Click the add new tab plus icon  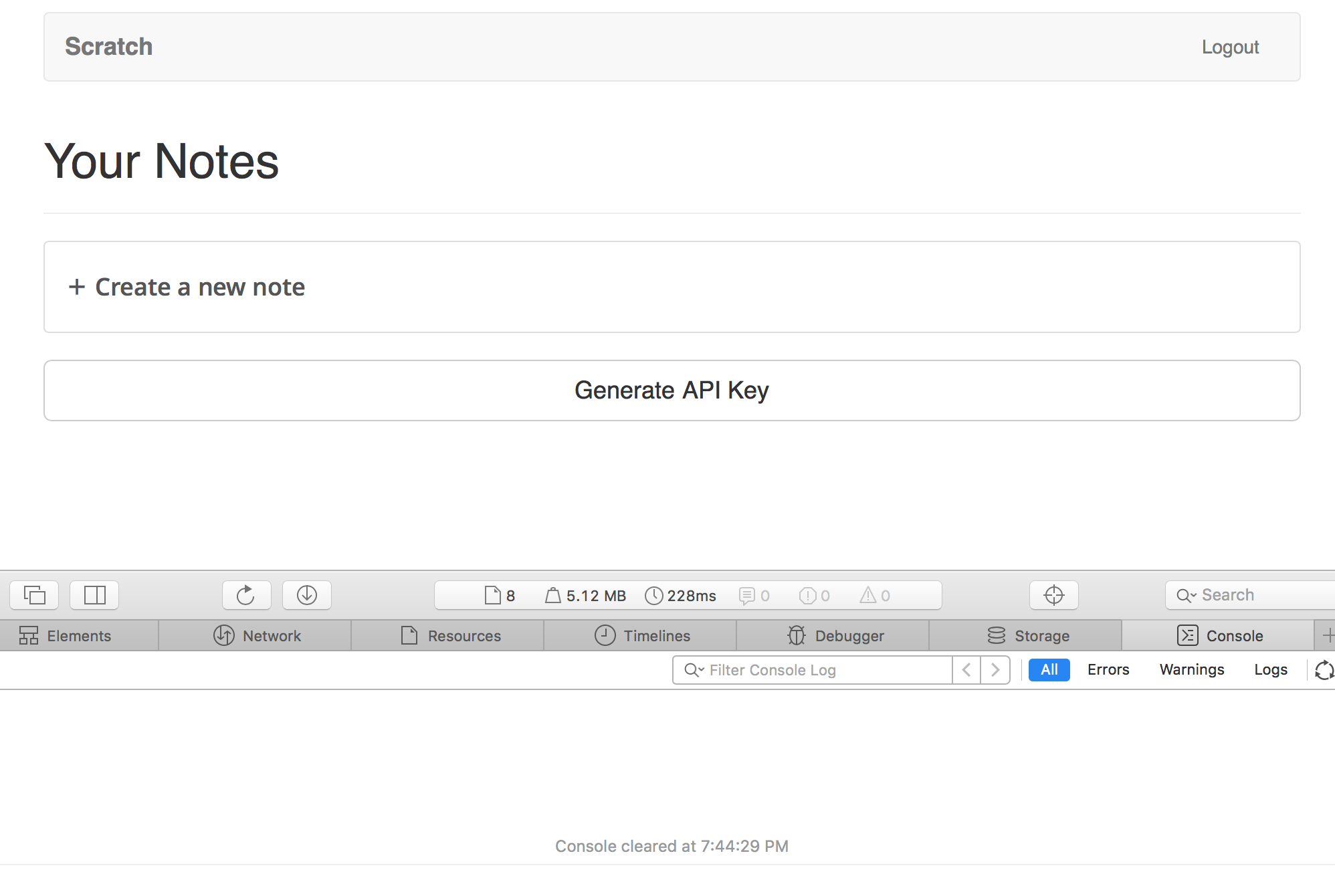point(1327,635)
